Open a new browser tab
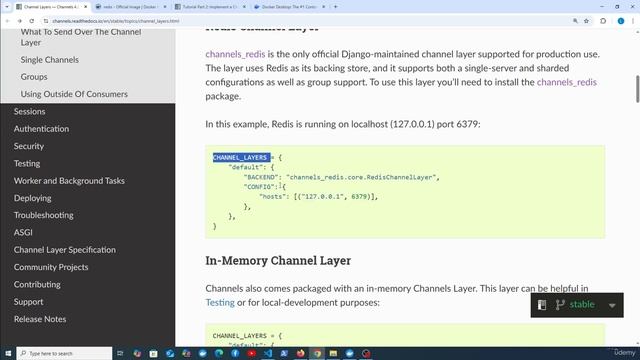This screenshot has width=640, height=360. pos(336,7)
